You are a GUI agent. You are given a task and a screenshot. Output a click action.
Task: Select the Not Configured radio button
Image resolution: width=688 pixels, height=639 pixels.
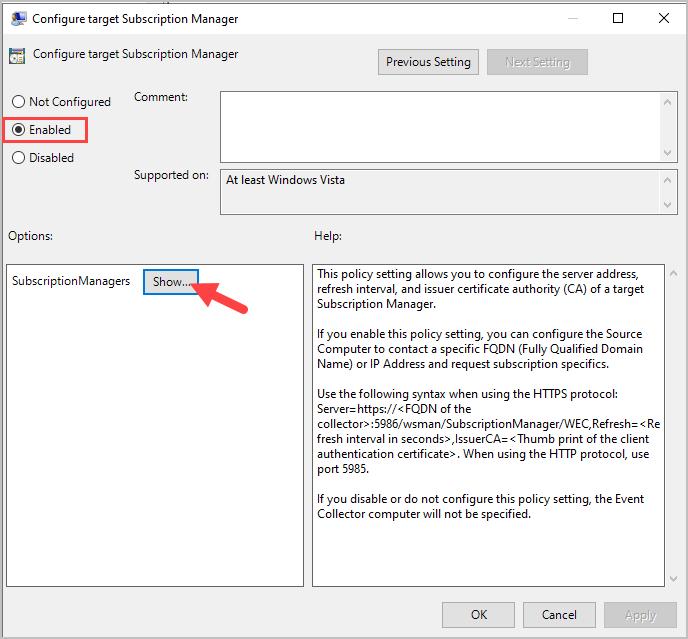(x=18, y=102)
